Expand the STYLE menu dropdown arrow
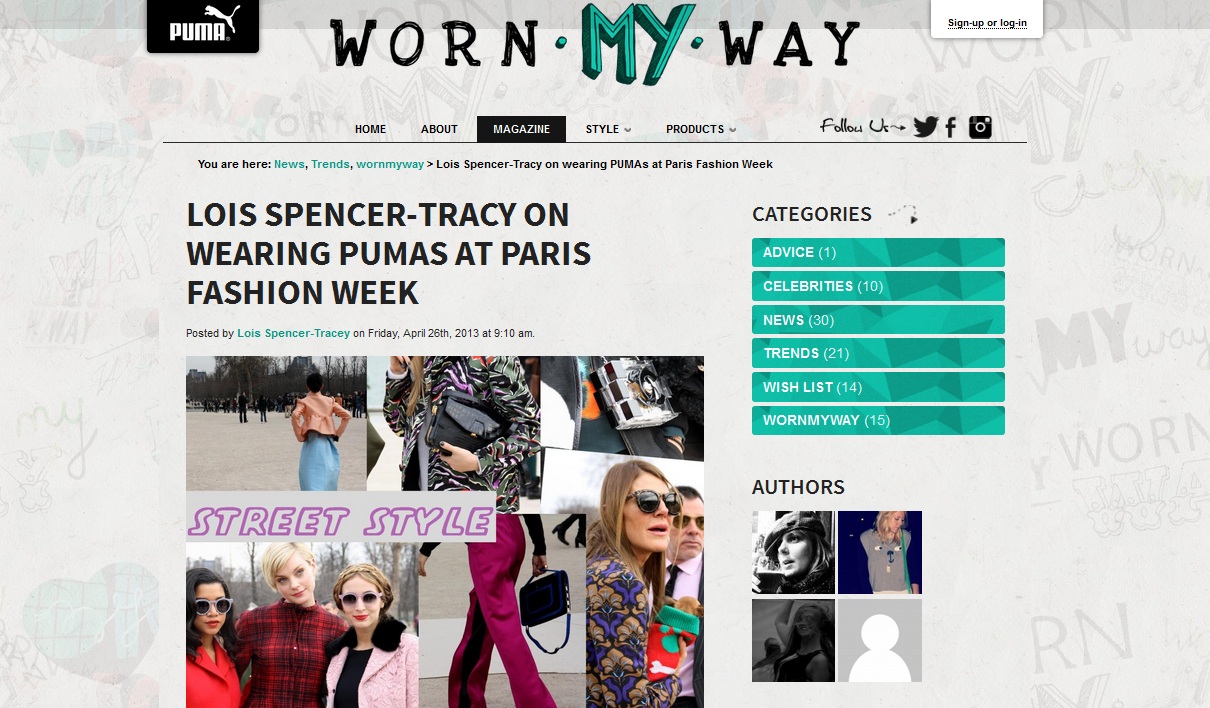 pos(628,130)
